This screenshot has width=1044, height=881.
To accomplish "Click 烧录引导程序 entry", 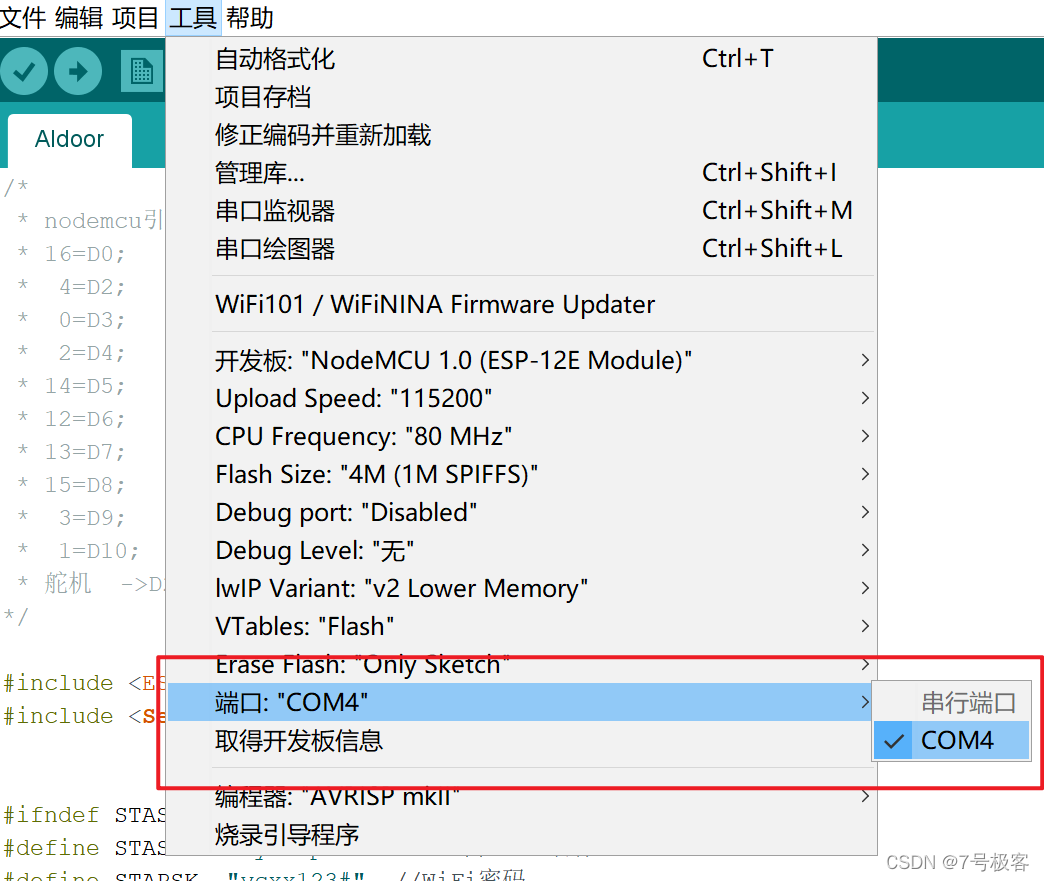I will coord(521,834).
